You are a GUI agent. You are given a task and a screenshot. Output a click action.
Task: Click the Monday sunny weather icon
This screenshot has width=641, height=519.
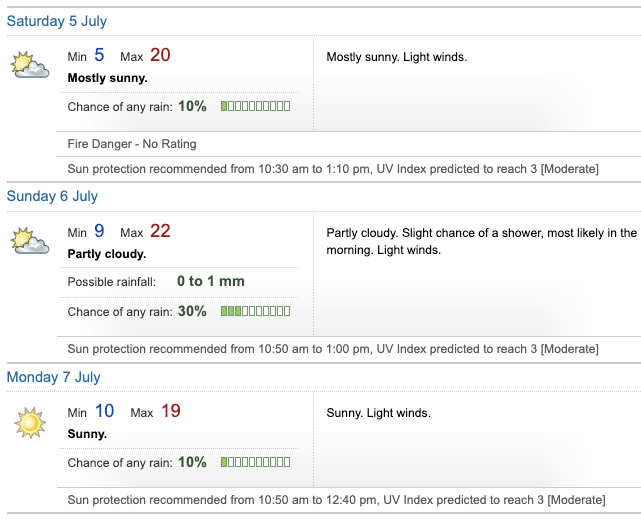(x=30, y=423)
